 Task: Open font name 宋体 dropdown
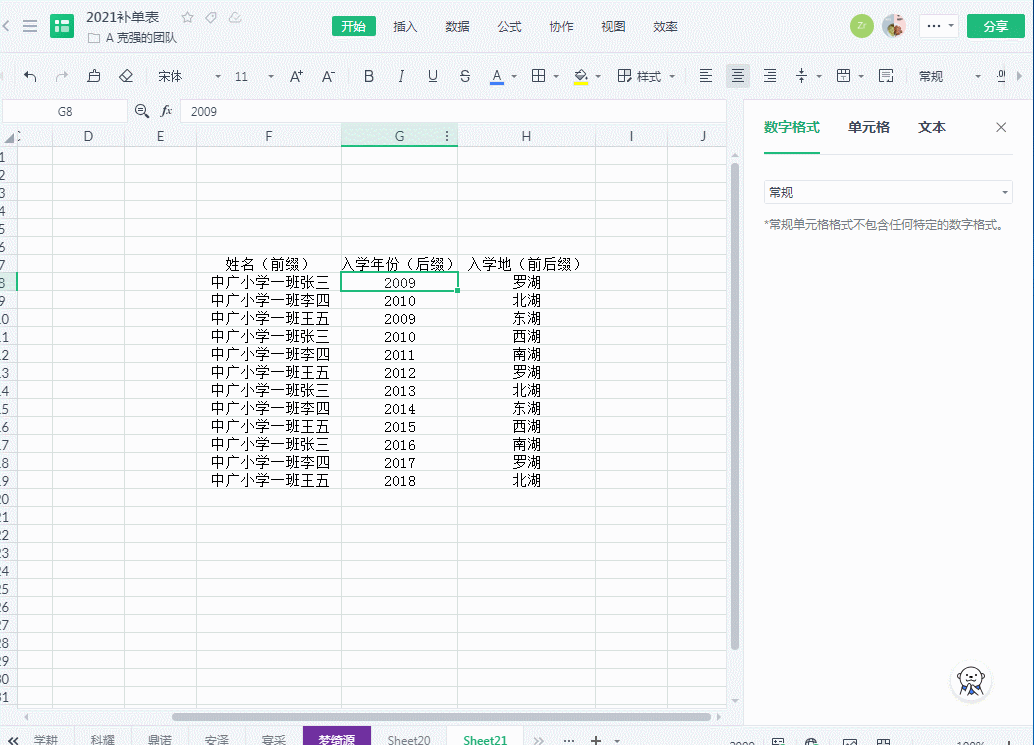click(x=189, y=76)
